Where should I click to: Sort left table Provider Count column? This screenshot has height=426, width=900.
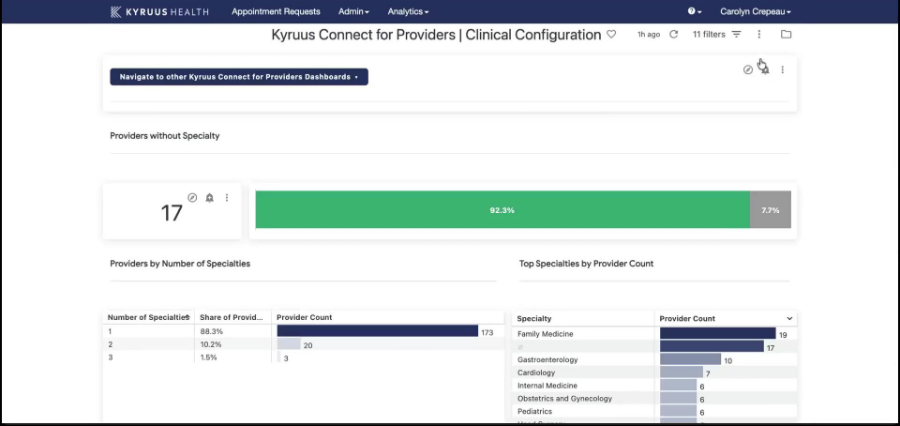(x=304, y=317)
